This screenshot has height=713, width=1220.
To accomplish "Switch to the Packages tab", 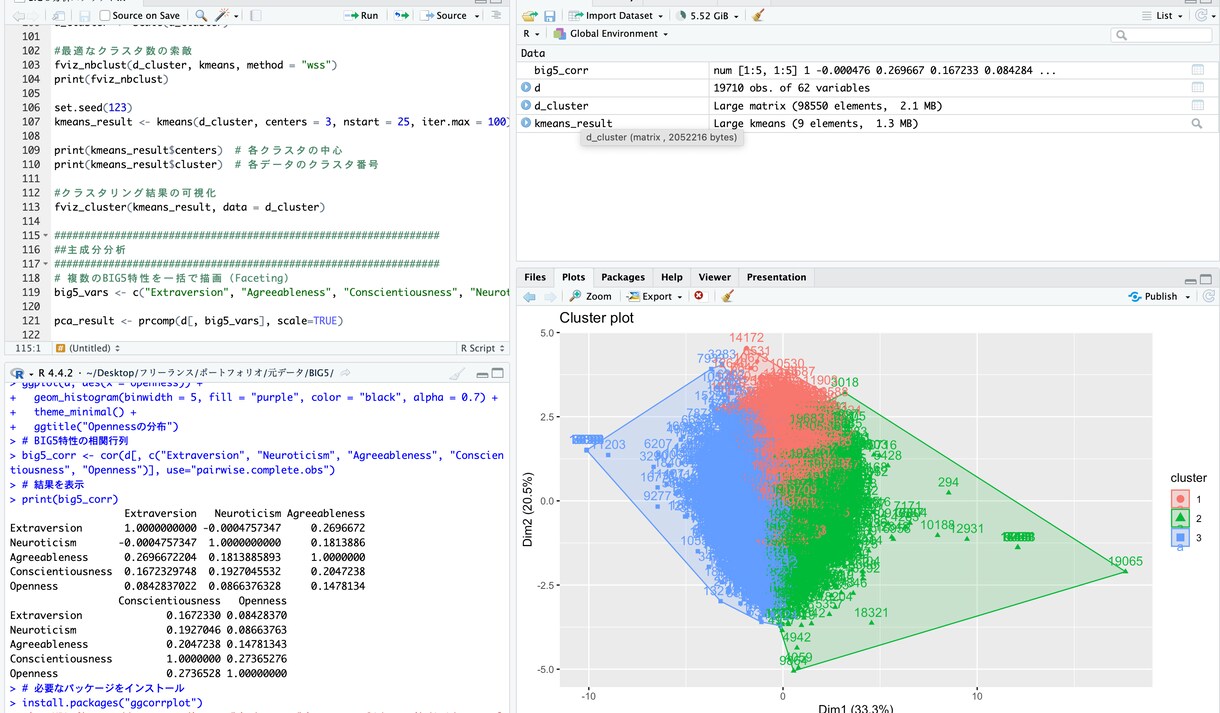I will coord(623,277).
